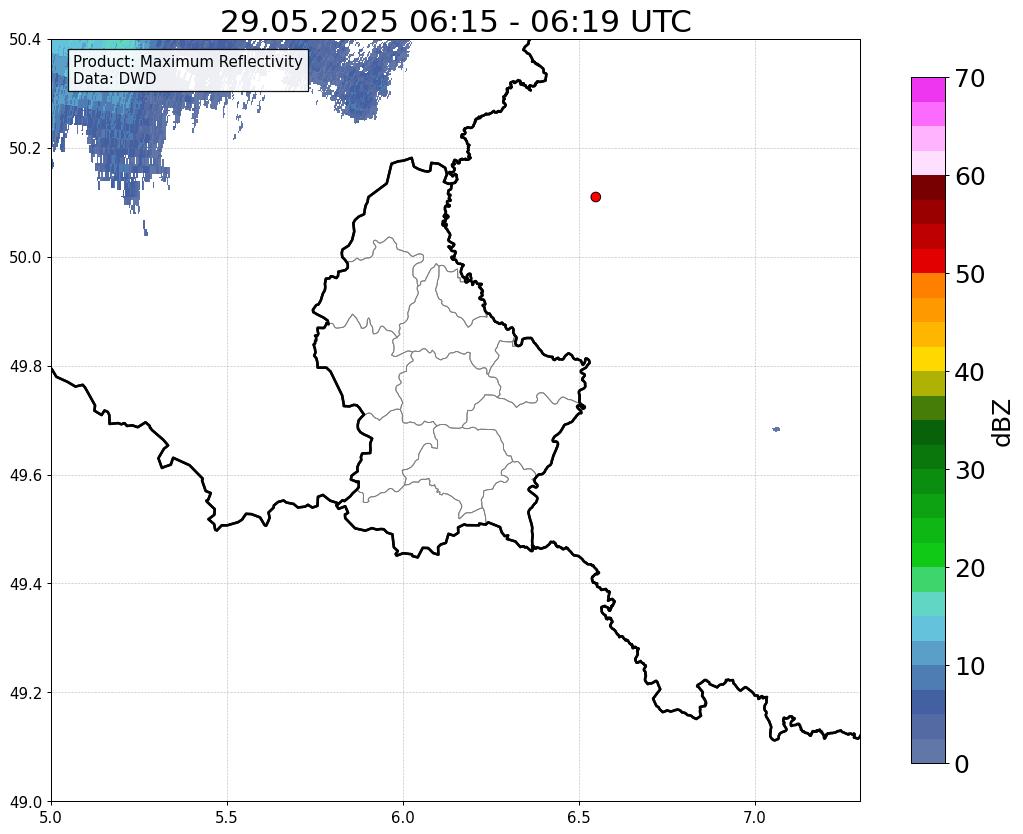Click the colorbar tick label 10

[970, 666]
